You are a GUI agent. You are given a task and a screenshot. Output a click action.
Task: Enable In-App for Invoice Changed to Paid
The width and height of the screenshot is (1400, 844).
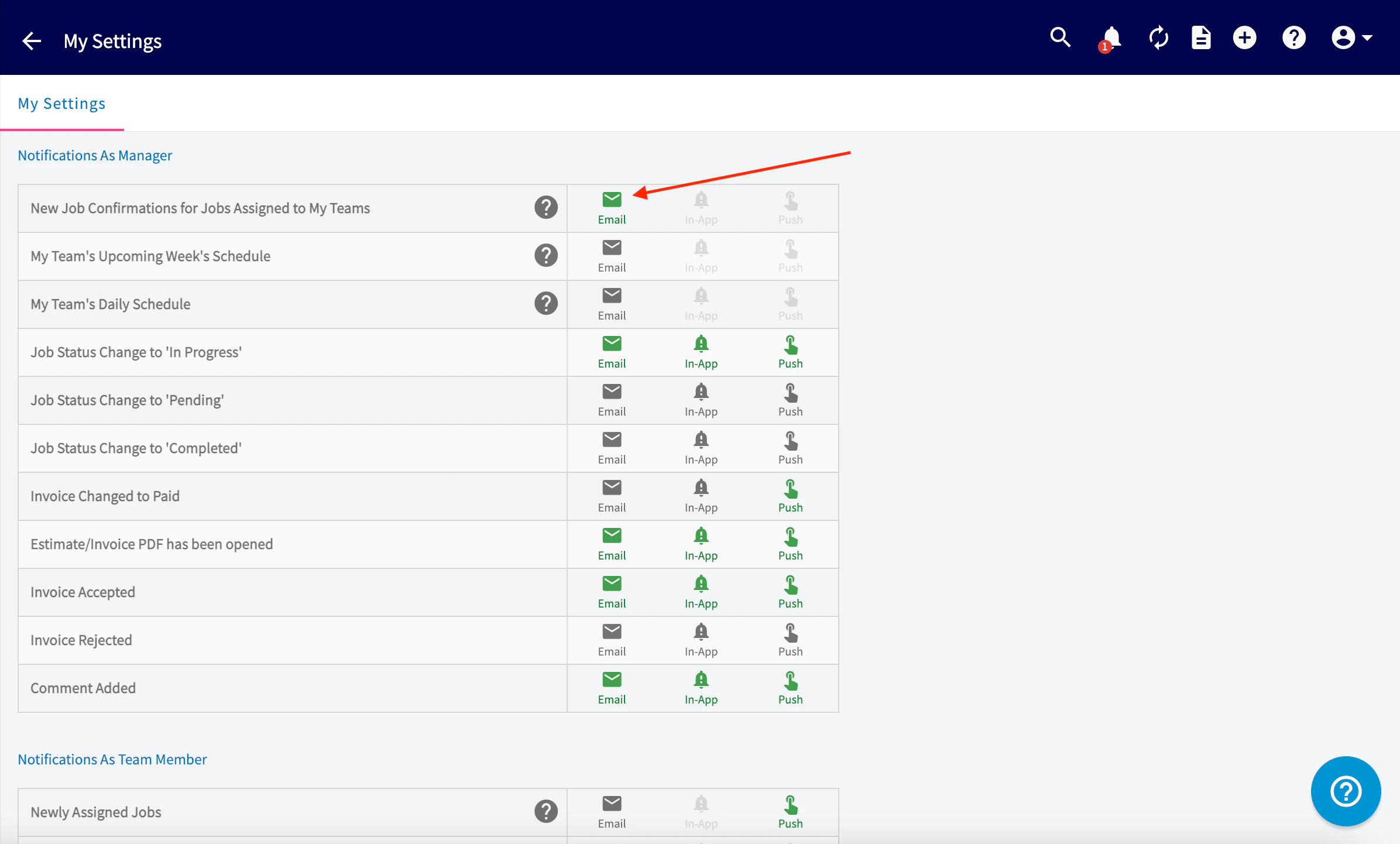tap(701, 496)
